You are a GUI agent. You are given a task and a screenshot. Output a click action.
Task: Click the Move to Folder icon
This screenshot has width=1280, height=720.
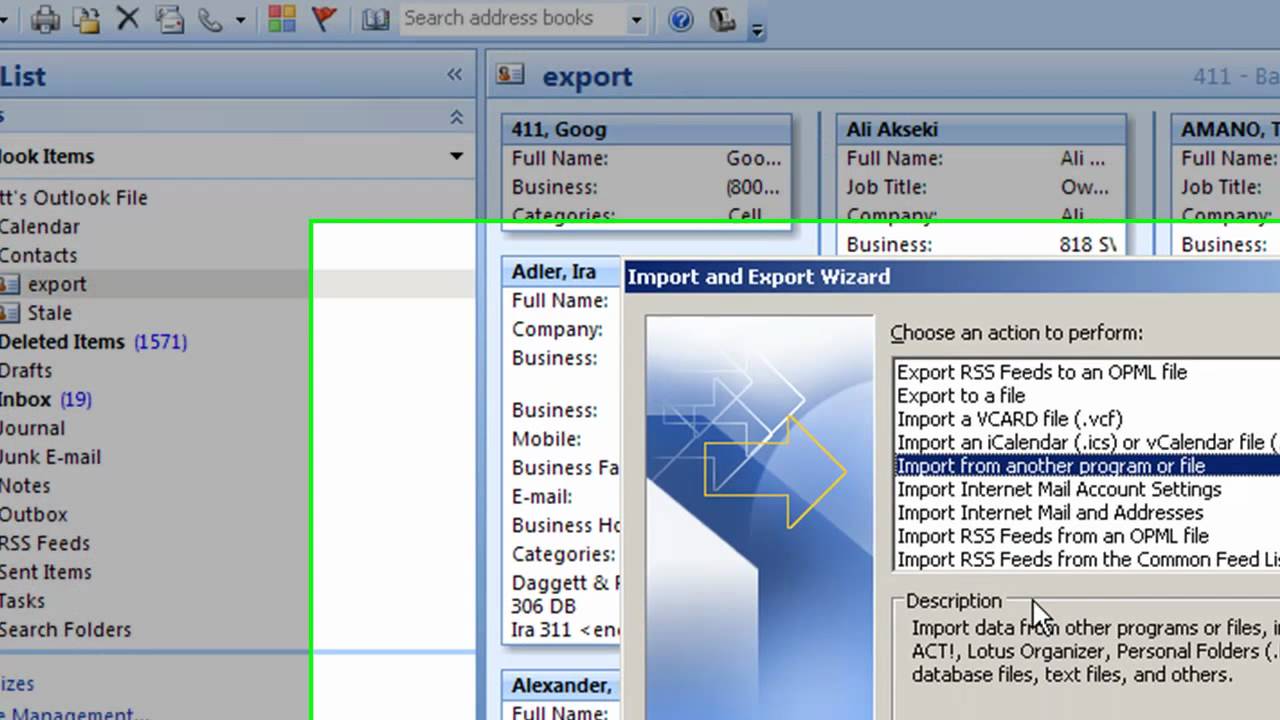(x=87, y=18)
